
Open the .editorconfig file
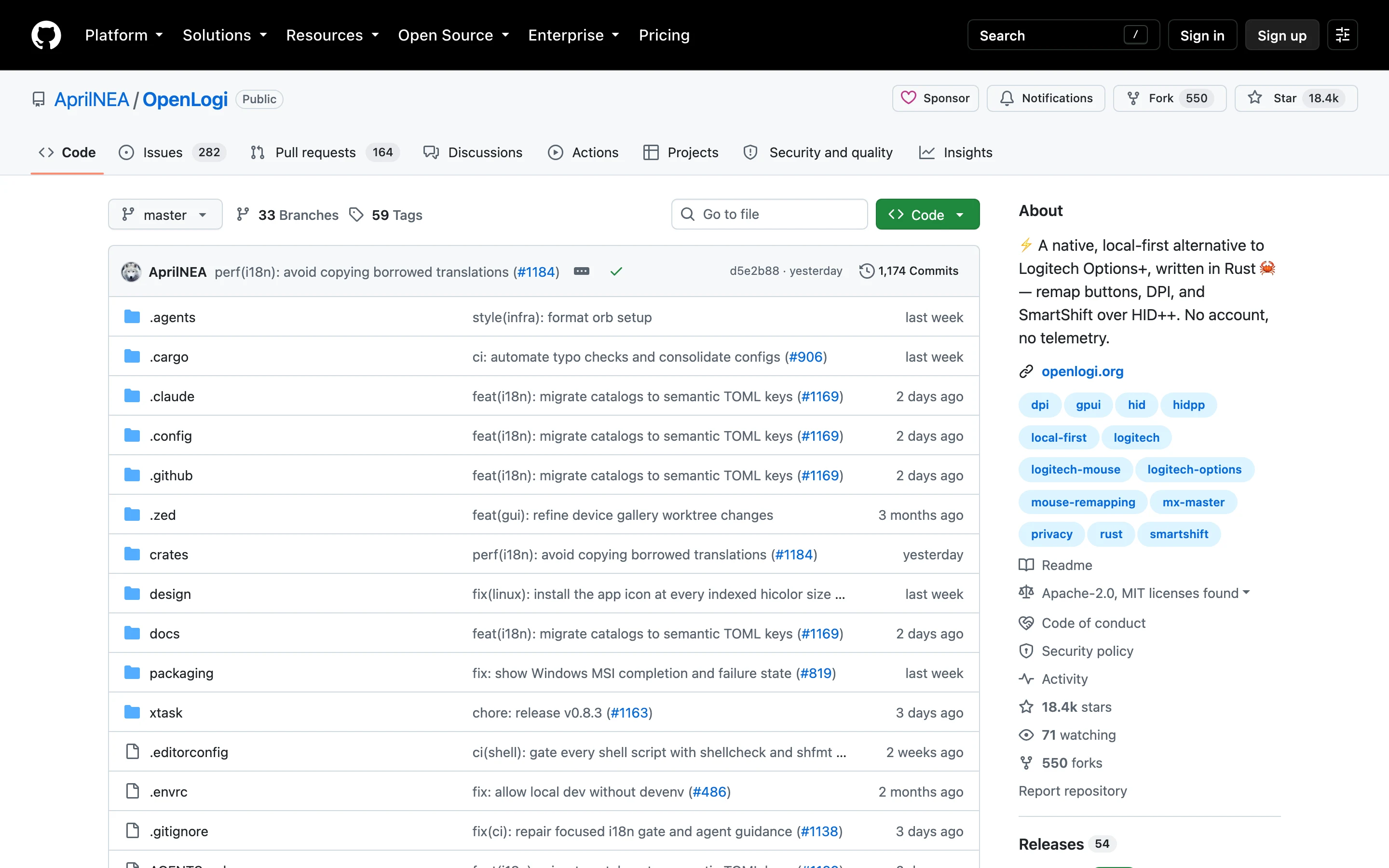pos(189,752)
